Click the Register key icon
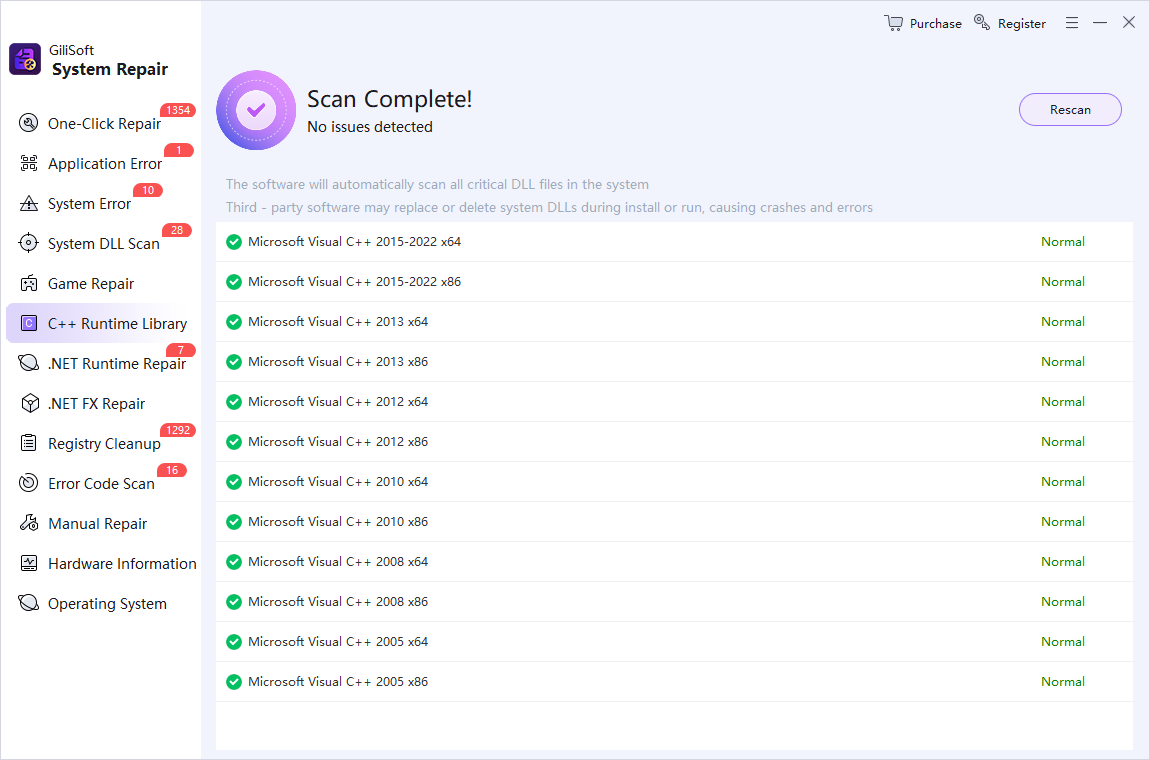Screen dimensions: 1150x760 pyautogui.click(x=982, y=22)
